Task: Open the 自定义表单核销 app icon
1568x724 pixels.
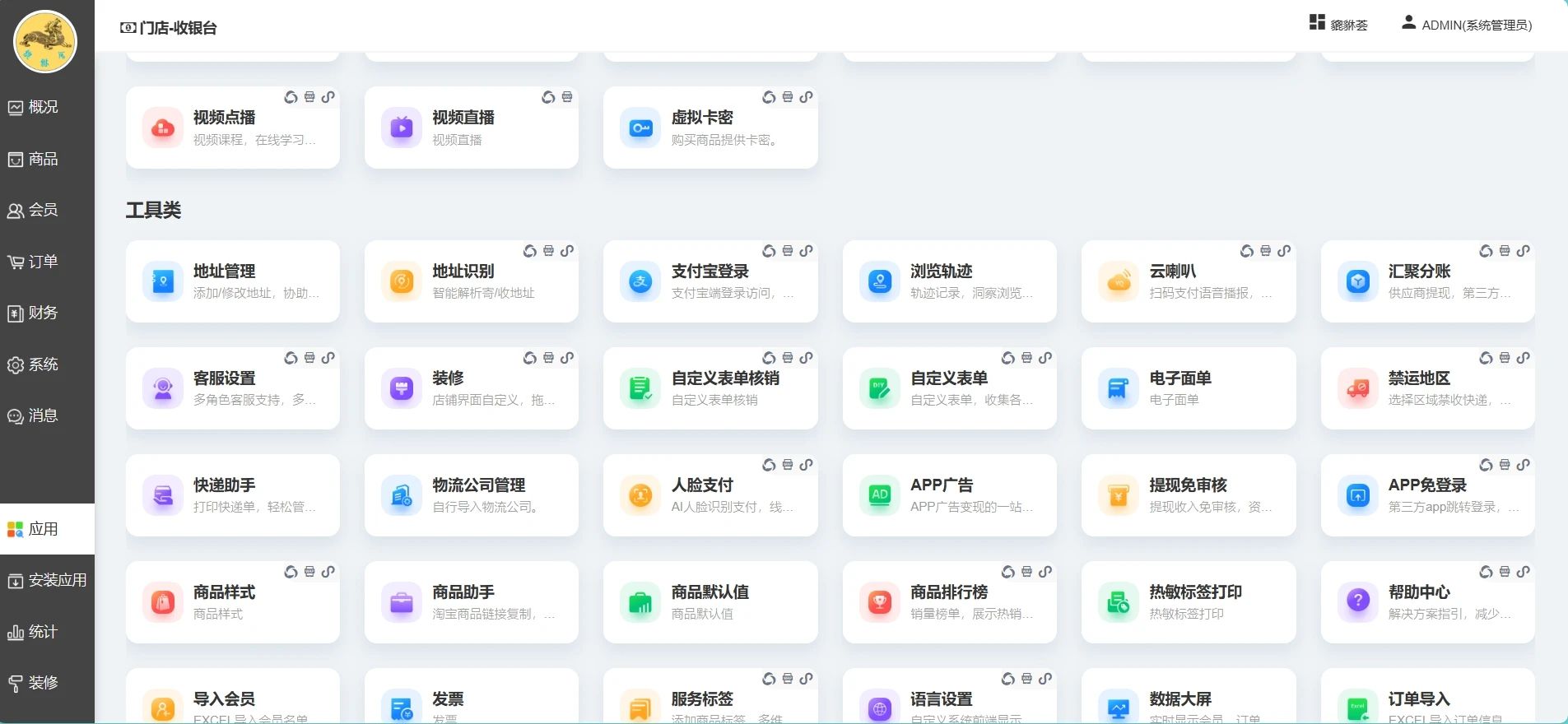Action: pos(640,388)
